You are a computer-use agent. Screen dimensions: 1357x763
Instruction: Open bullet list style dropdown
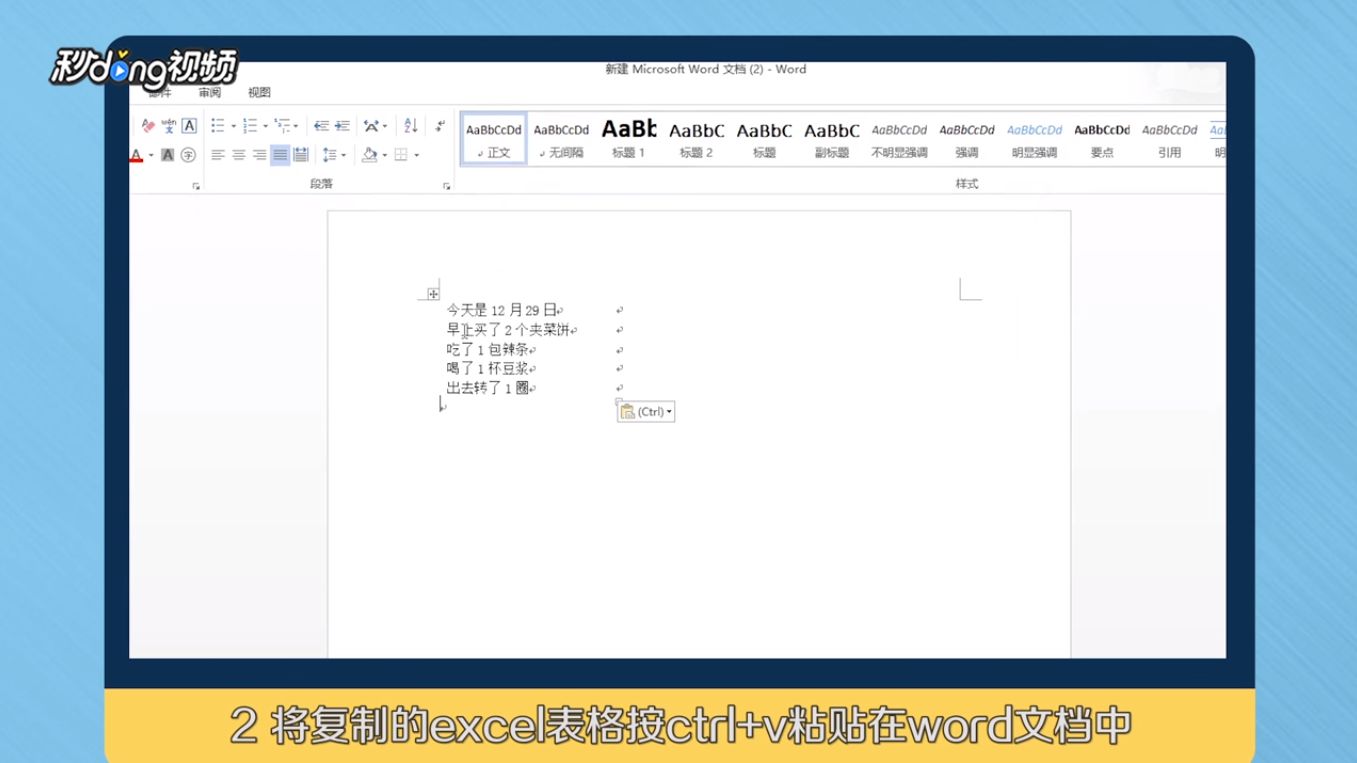click(233, 126)
